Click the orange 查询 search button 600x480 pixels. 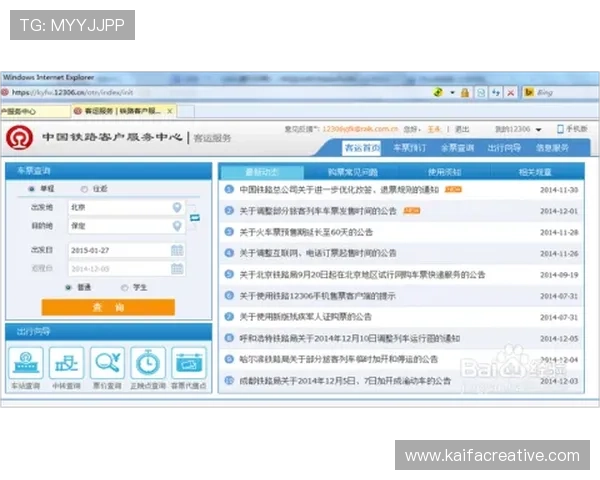tap(108, 307)
